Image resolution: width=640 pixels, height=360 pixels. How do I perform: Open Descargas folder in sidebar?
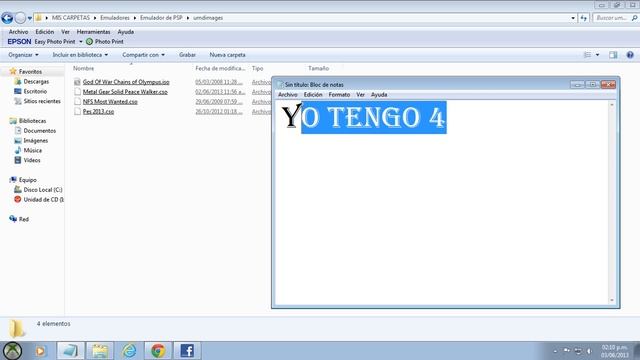point(36,82)
